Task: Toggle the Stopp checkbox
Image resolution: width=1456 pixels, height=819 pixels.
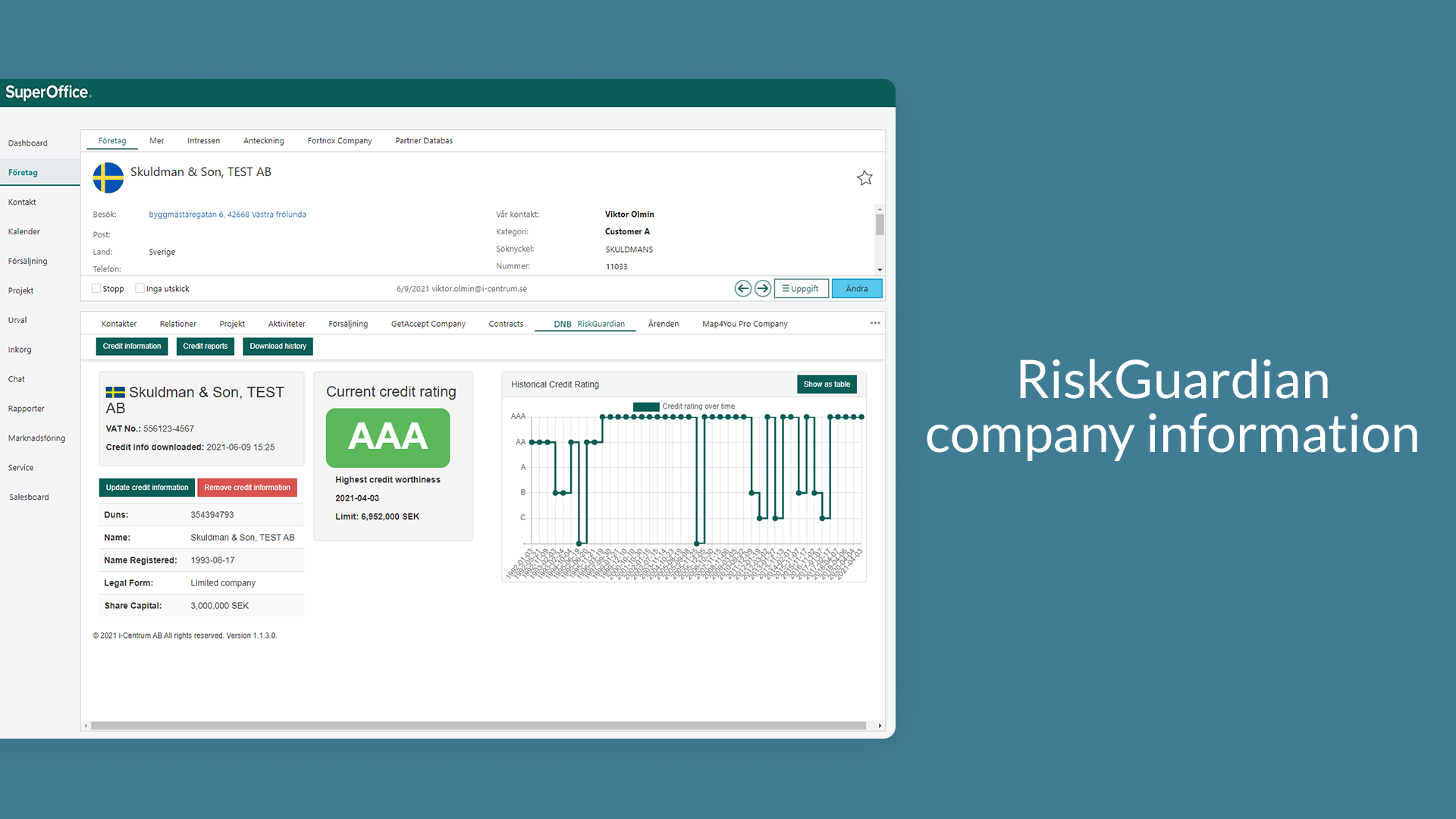Action: (x=95, y=288)
